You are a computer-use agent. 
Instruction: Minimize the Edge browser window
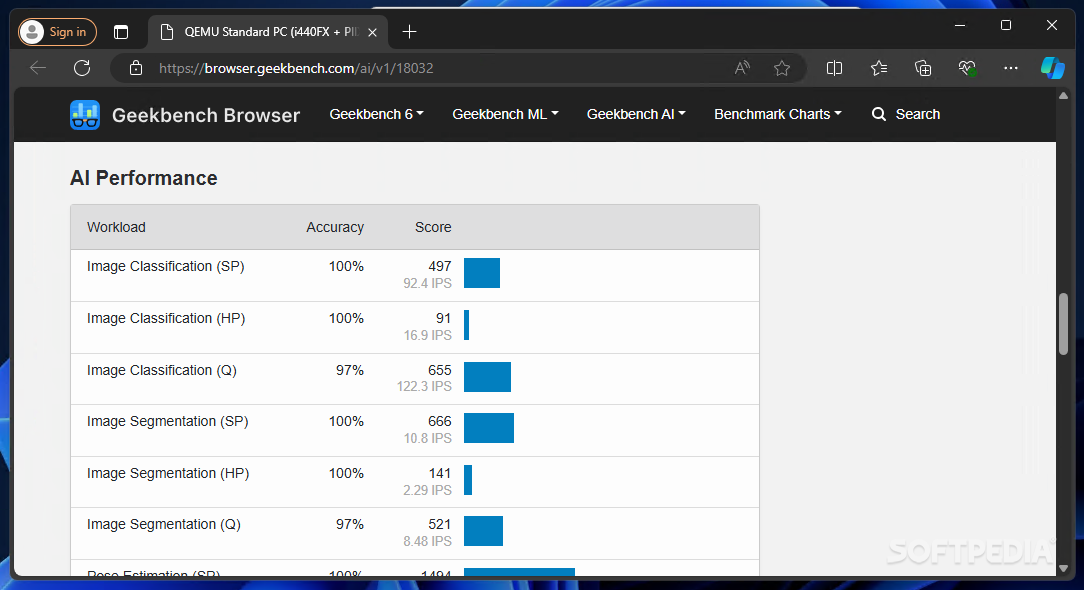tap(960, 26)
